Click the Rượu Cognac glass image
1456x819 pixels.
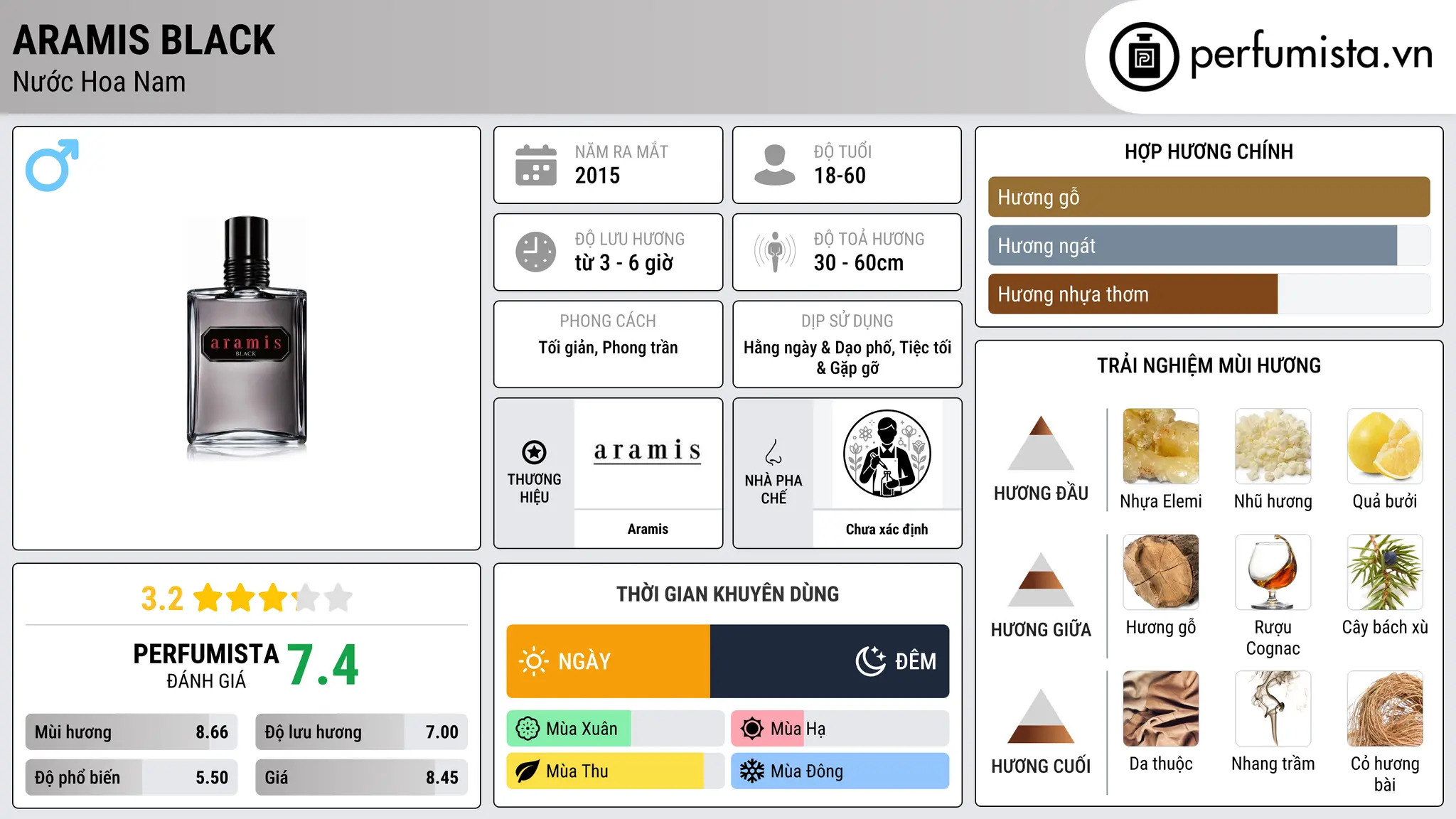click(x=1273, y=572)
